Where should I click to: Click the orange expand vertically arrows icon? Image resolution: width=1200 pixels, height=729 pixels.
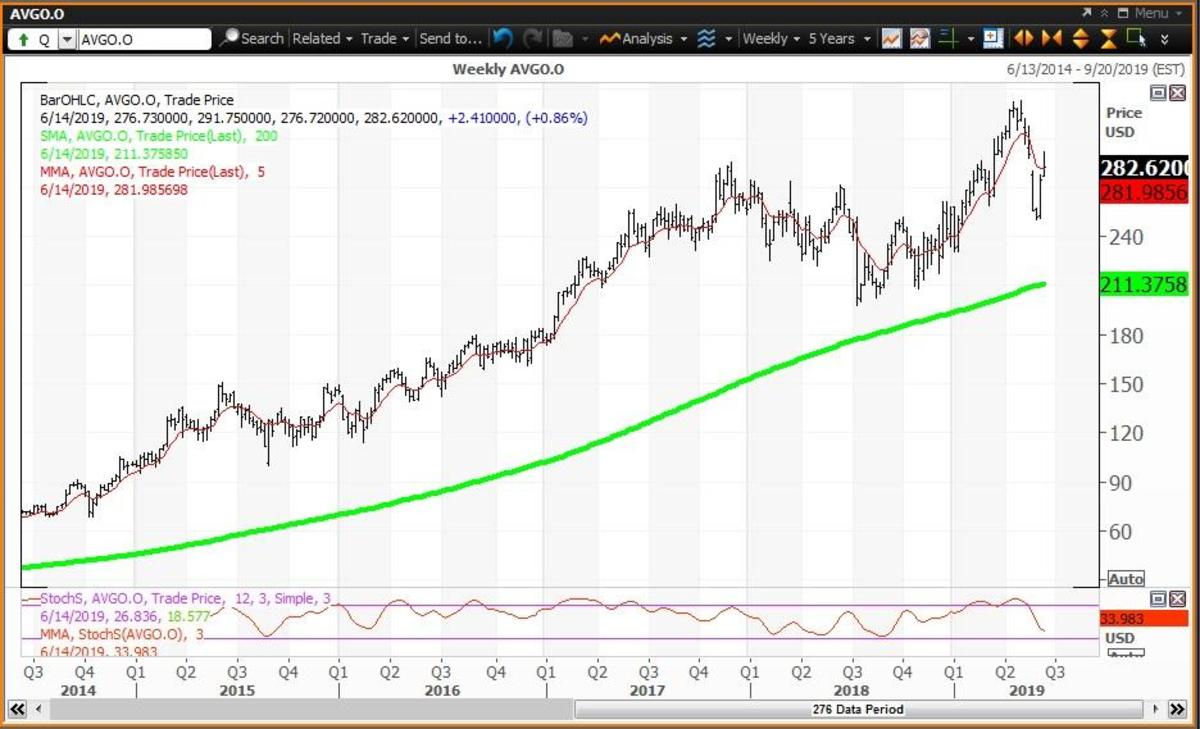[x=1080, y=39]
